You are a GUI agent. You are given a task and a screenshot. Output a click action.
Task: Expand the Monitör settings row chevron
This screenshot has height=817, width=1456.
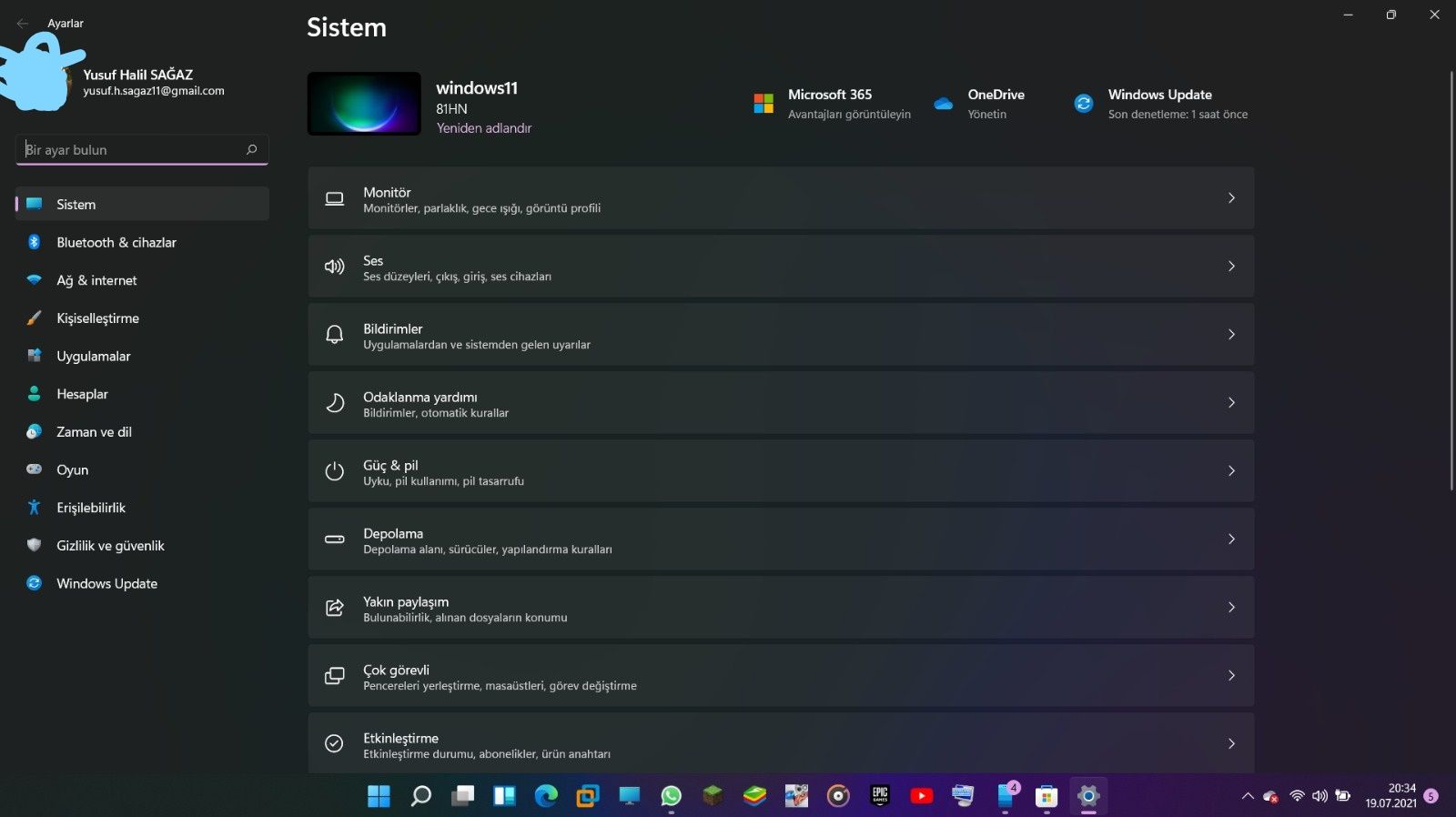click(x=1231, y=198)
